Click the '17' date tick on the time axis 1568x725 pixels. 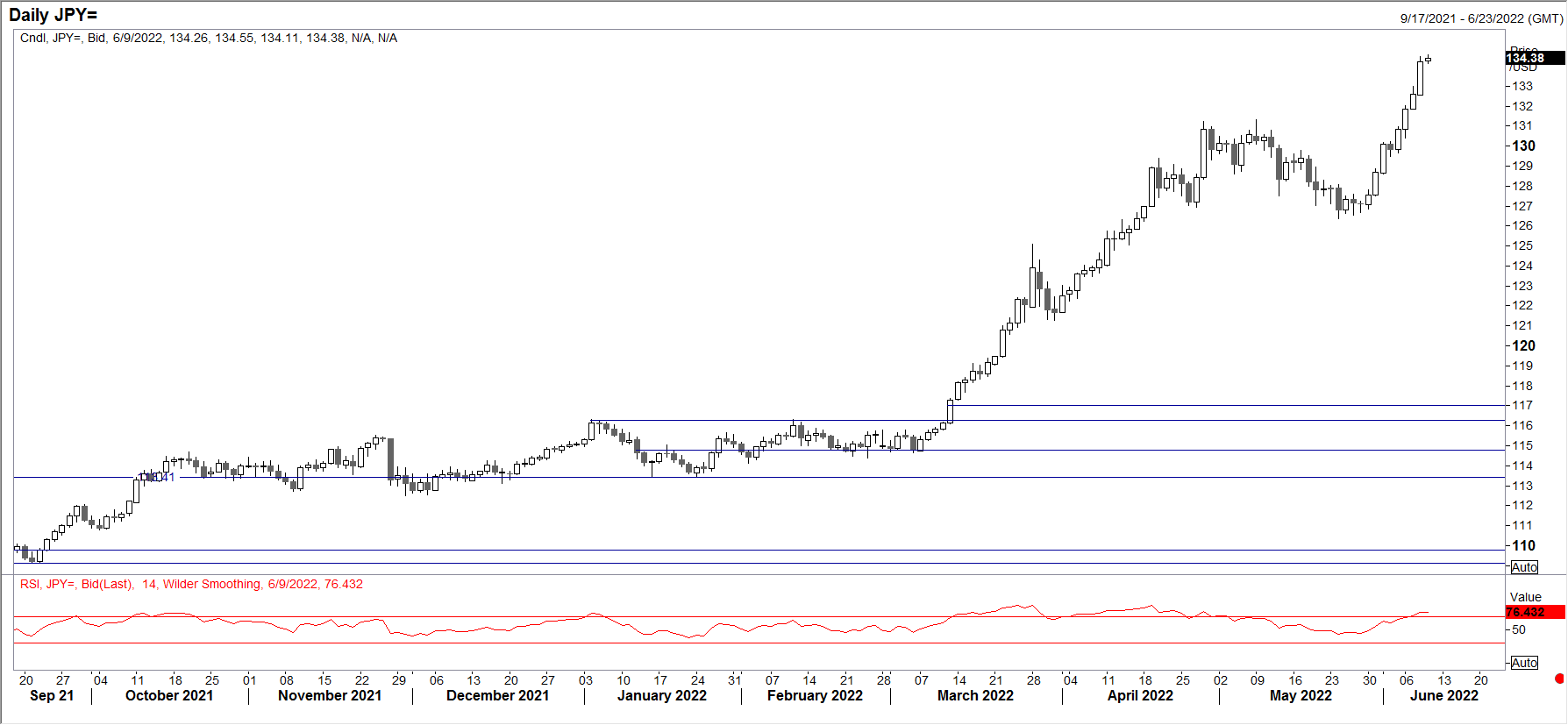tap(660, 679)
